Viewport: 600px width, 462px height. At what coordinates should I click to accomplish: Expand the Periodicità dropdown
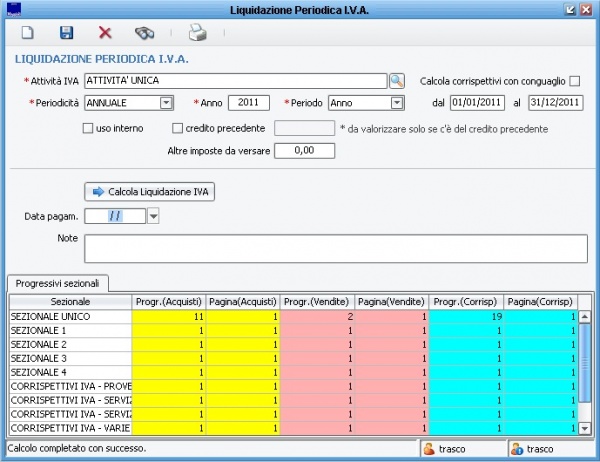(x=166, y=102)
